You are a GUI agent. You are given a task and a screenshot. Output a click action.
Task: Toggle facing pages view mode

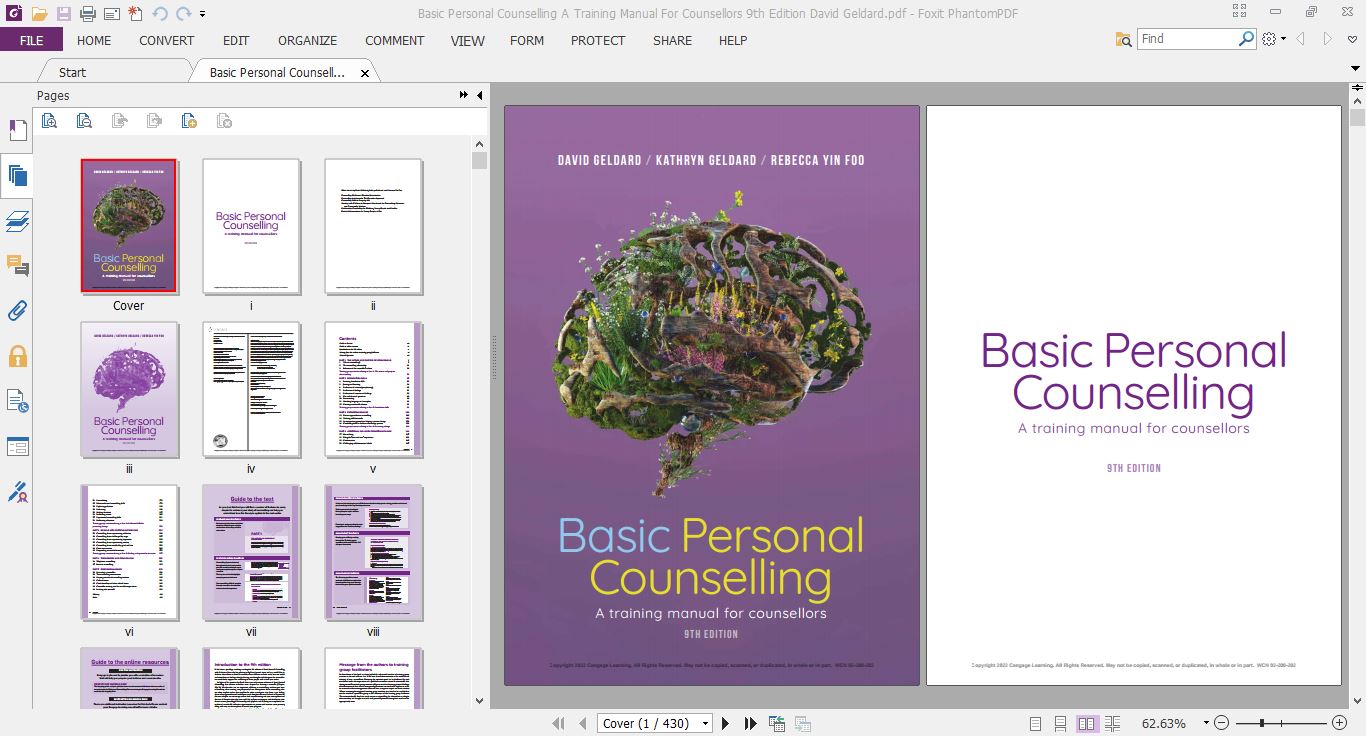[x=1086, y=723]
